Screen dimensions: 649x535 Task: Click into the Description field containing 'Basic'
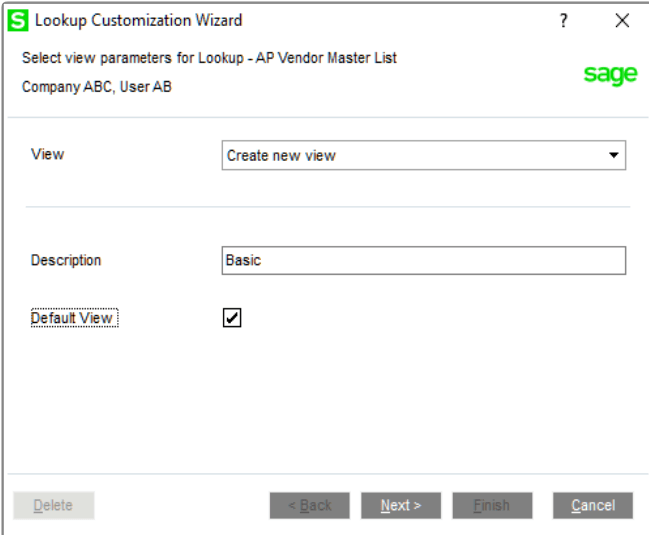[x=423, y=261]
